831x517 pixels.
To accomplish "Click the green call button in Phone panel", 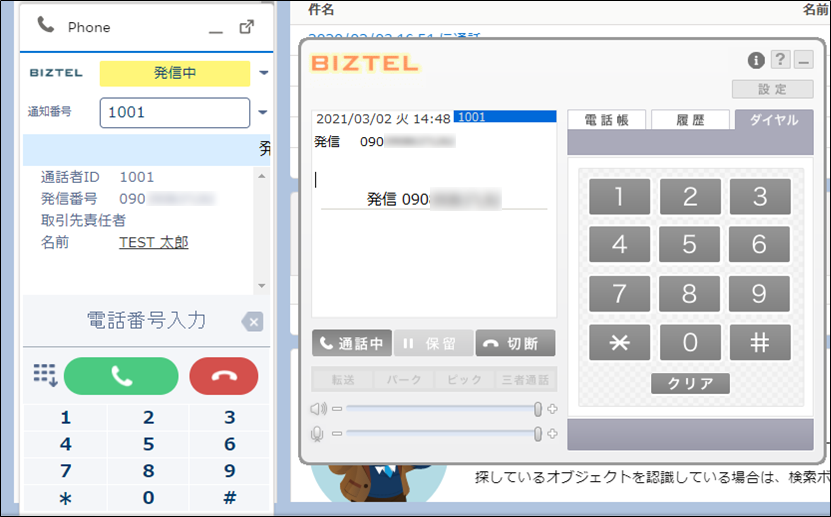I will (x=121, y=376).
